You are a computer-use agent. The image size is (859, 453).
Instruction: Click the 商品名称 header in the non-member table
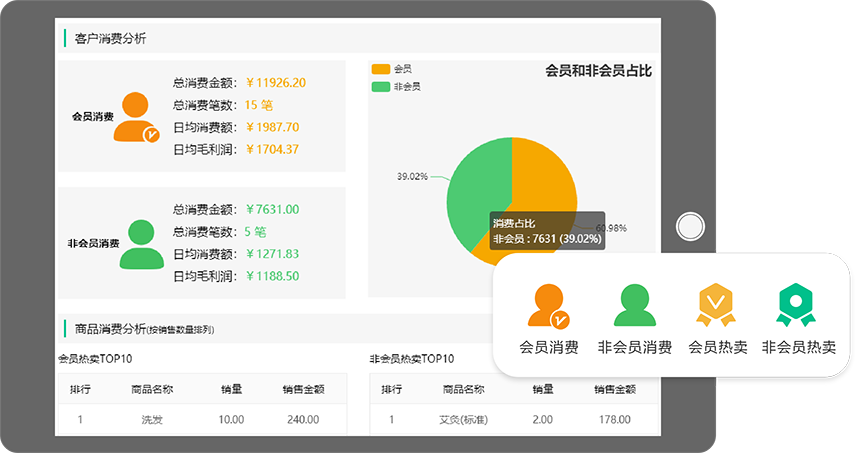point(463,389)
